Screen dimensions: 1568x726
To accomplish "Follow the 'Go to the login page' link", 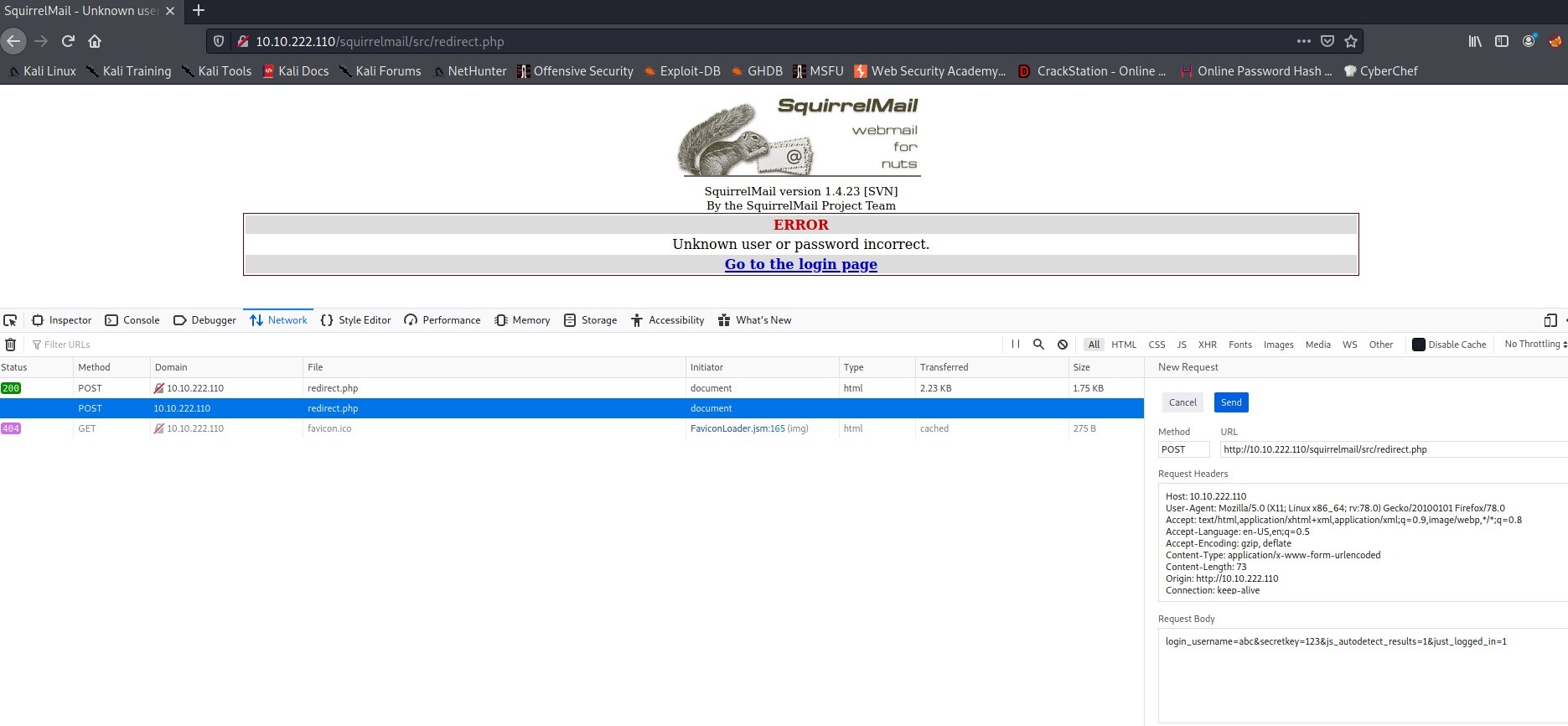I will point(800,264).
